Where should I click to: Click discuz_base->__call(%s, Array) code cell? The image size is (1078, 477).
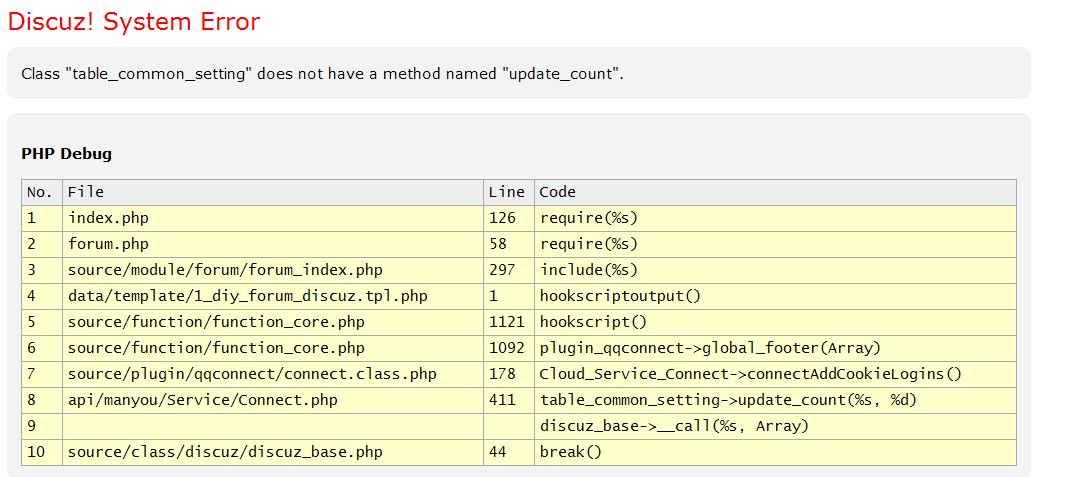click(674, 426)
